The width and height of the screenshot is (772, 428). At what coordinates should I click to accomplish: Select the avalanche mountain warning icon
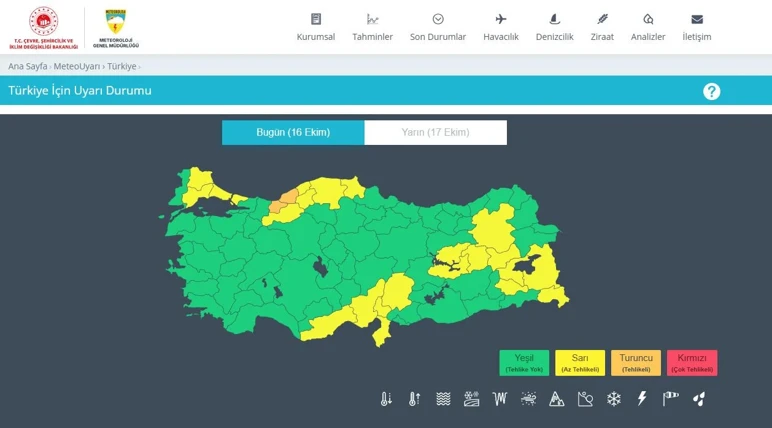[x=556, y=399]
